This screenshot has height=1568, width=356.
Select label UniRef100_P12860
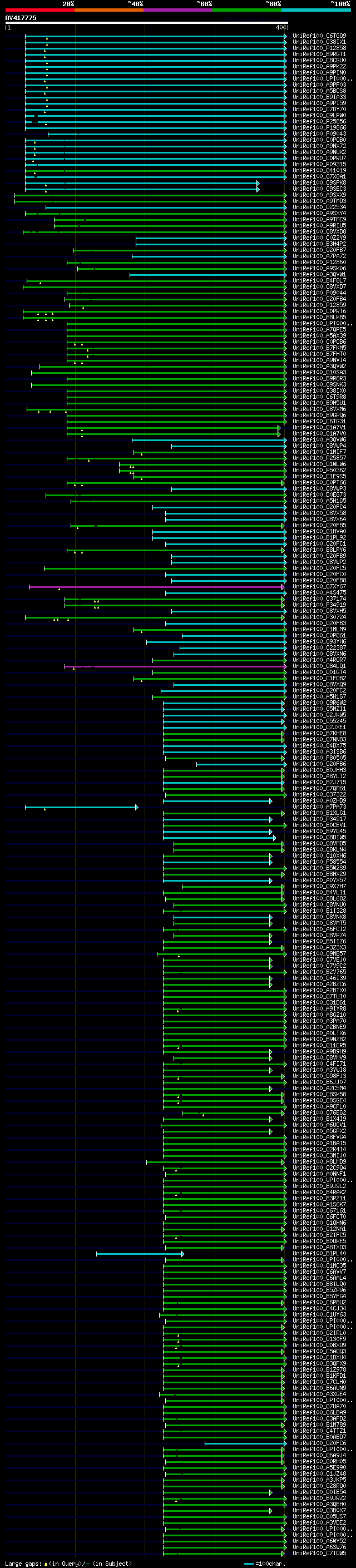[319, 263]
